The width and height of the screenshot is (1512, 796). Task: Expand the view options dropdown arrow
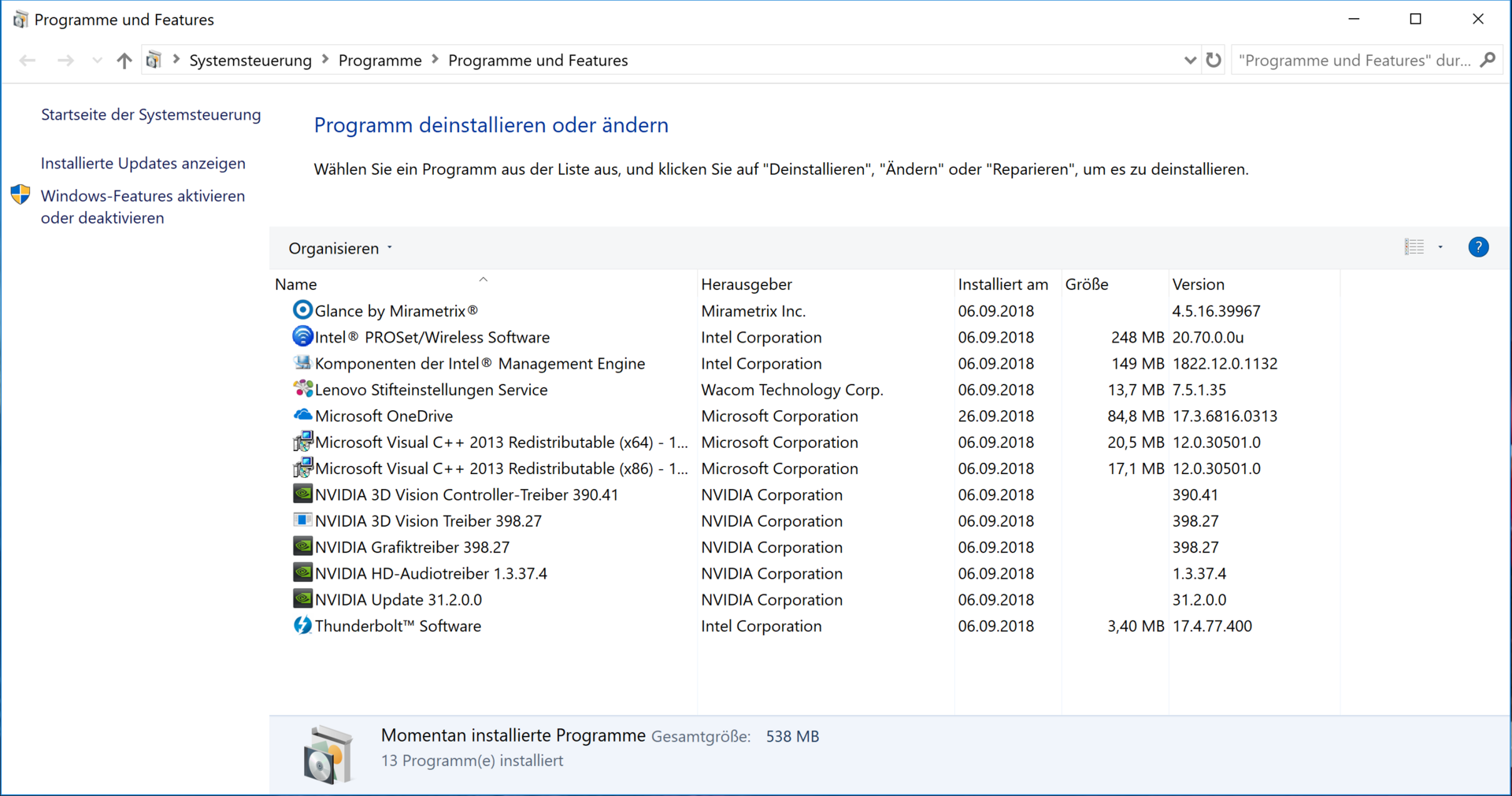(x=1440, y=247)
